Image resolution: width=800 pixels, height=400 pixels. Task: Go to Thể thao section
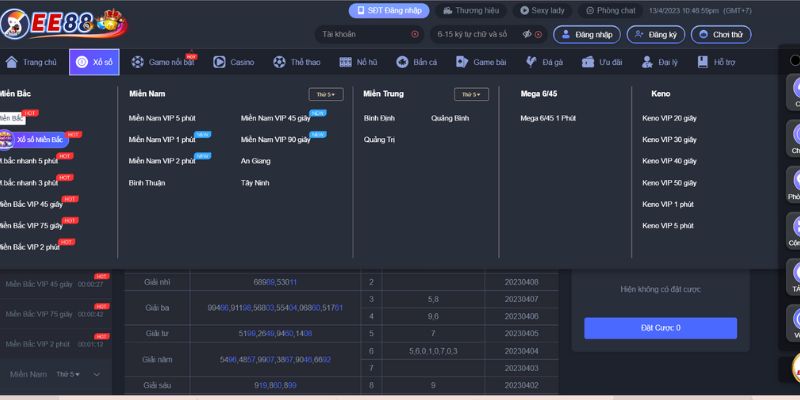pyautogui.click(x=296, y=62)
